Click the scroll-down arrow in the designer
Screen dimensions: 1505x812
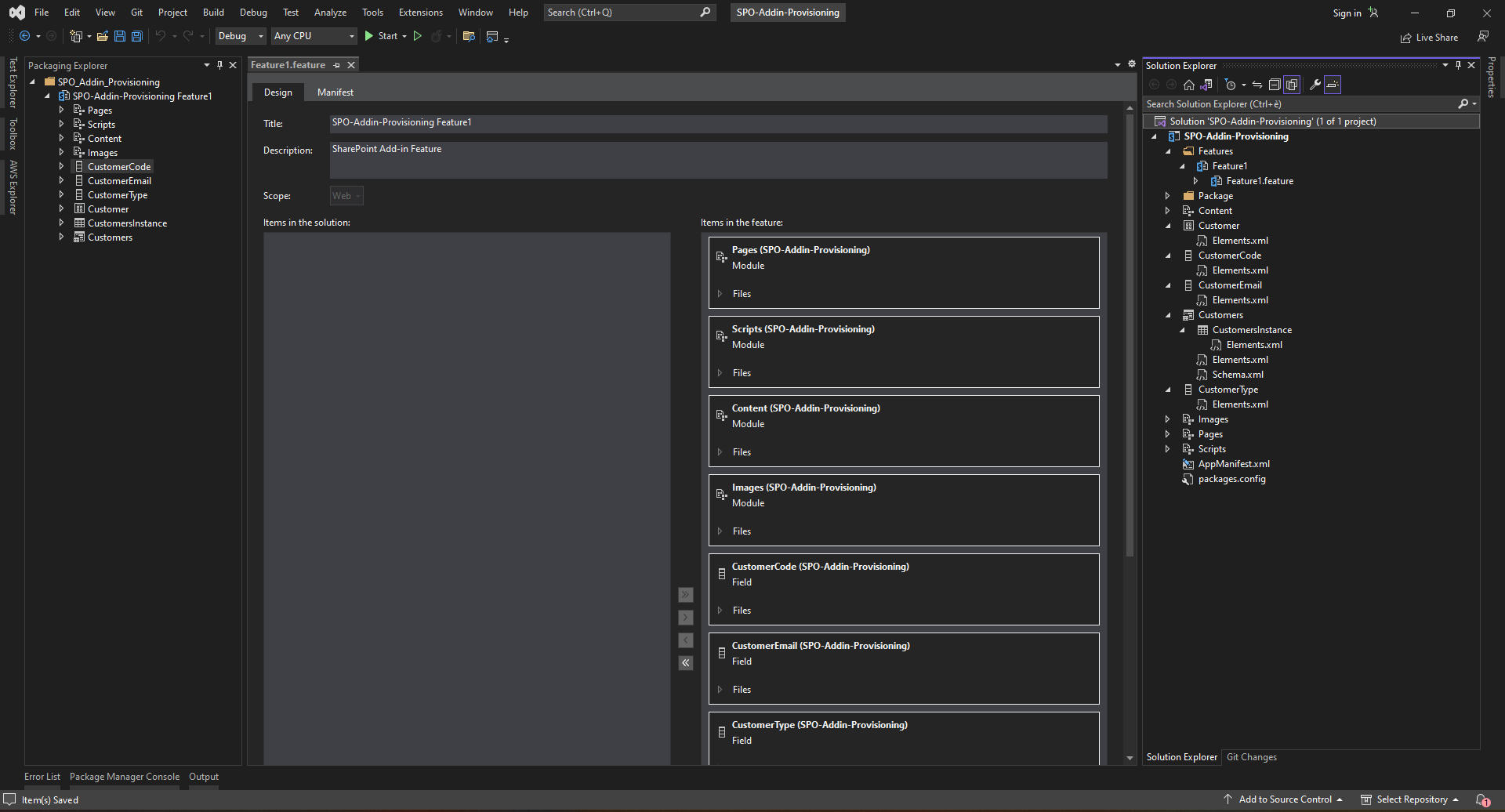click(1130, 758)
